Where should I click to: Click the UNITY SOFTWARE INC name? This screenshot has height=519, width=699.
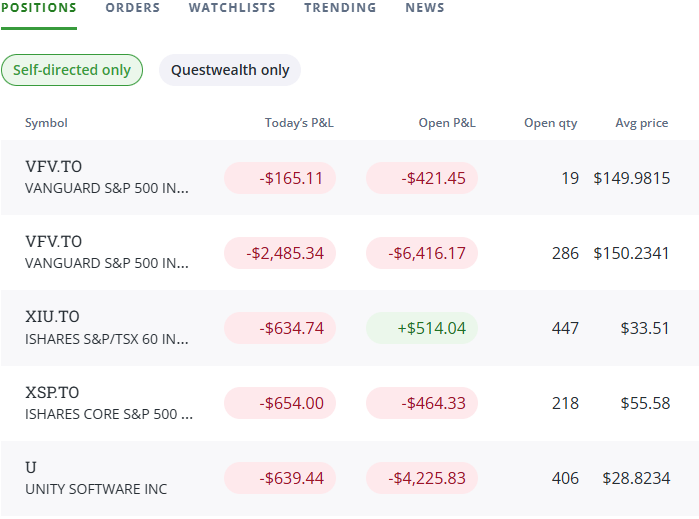(96, 489)
